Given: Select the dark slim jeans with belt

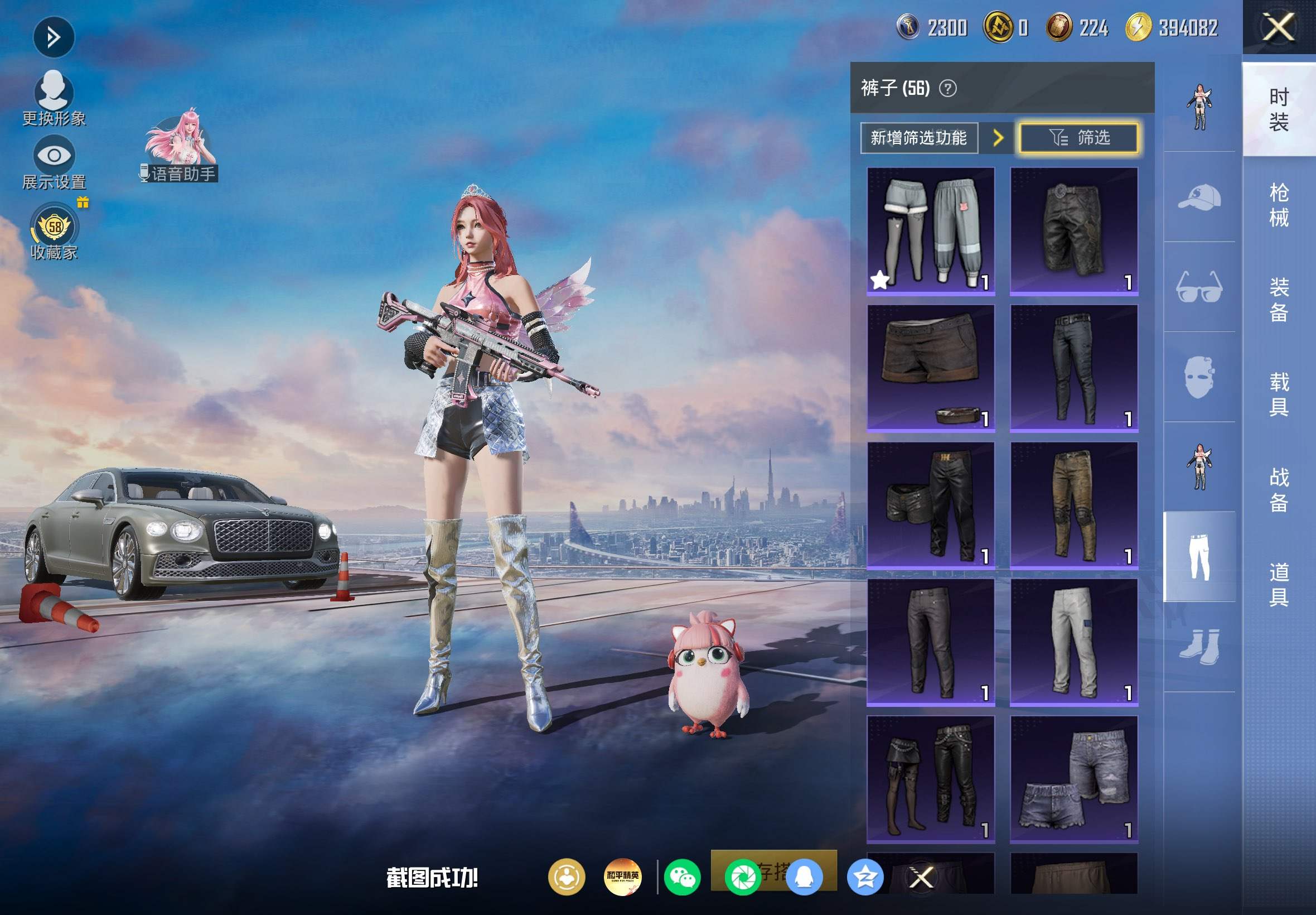Looking at the screenshot, I should point(1073,368).
